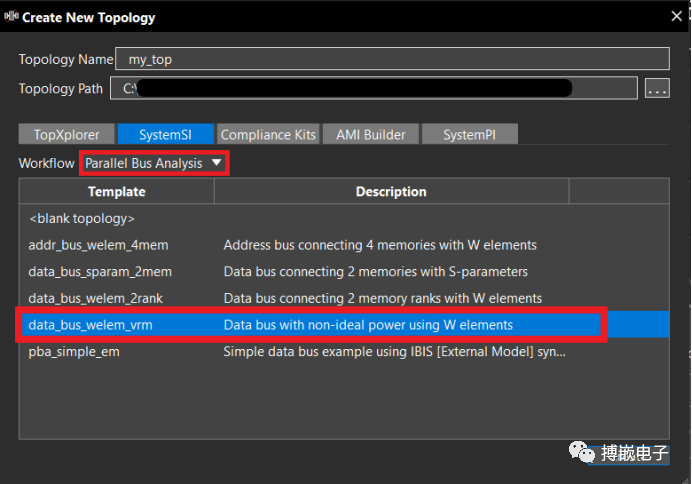Open the Compliance Kits tab
Image resolution: width=692 pixels, height=484 pixels.
(x=268, y=134)
